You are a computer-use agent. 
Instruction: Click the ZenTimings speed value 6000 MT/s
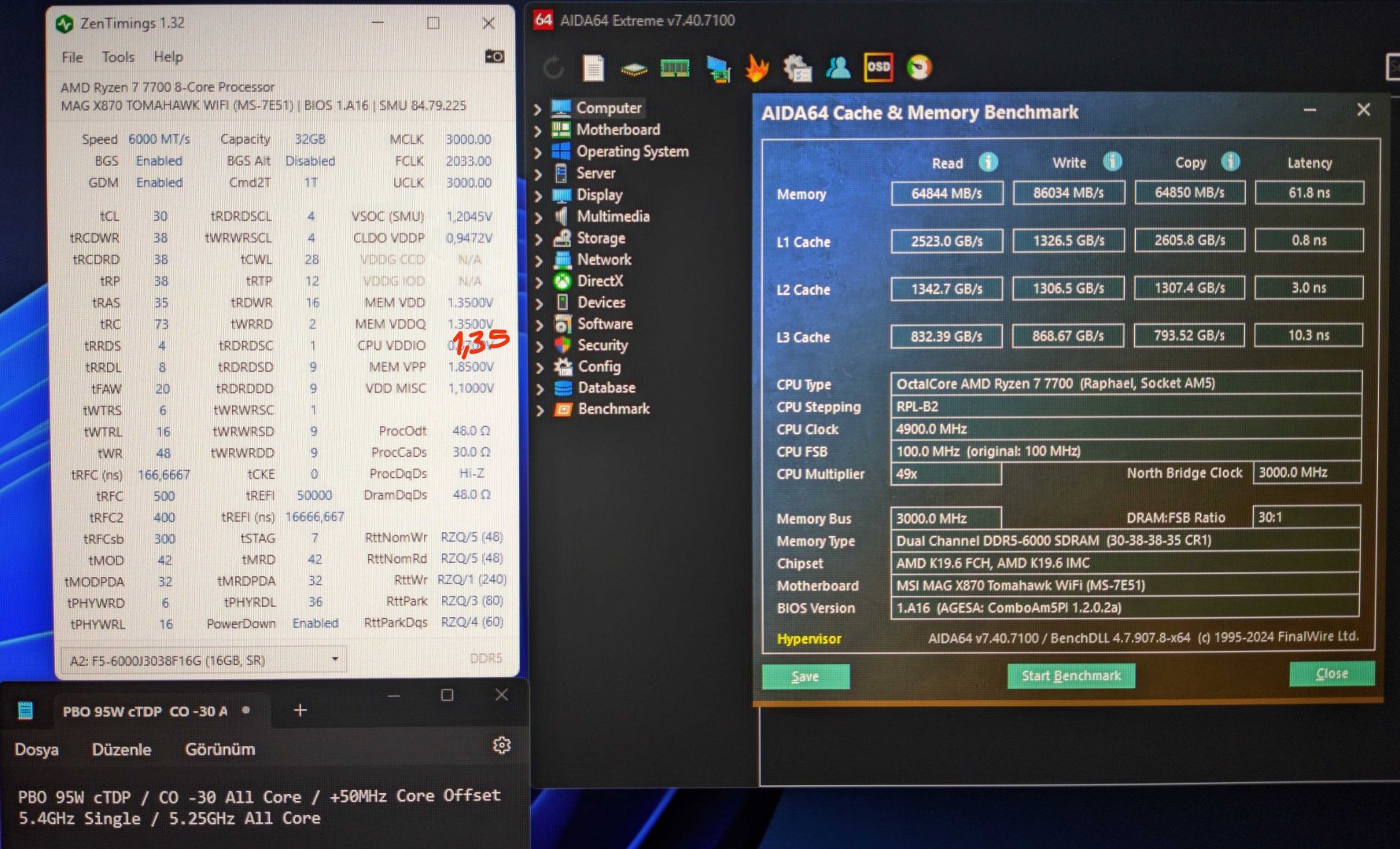(x=159, y=139)
